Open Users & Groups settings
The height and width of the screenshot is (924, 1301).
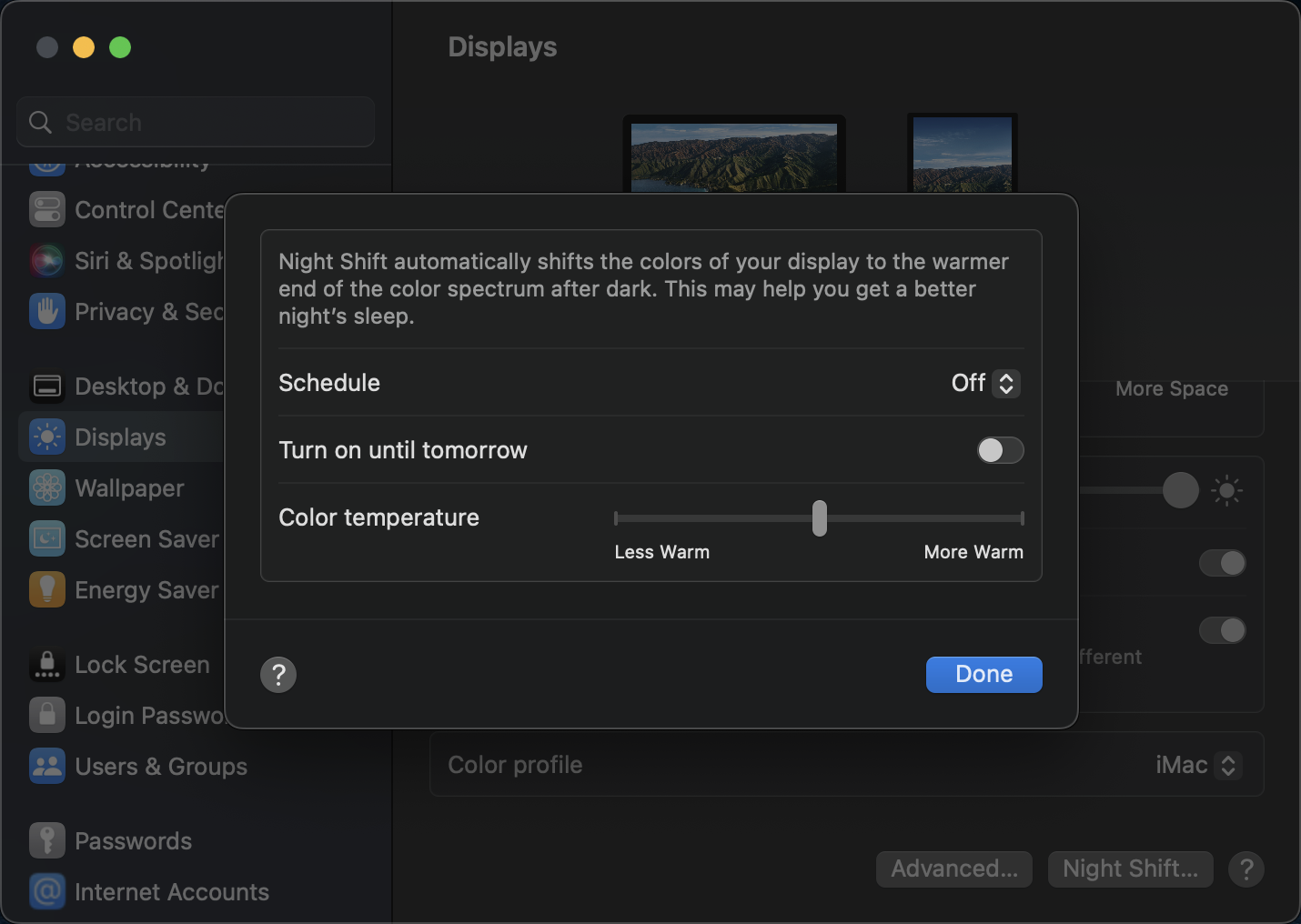pyautogui.click(x=160, y=766)
